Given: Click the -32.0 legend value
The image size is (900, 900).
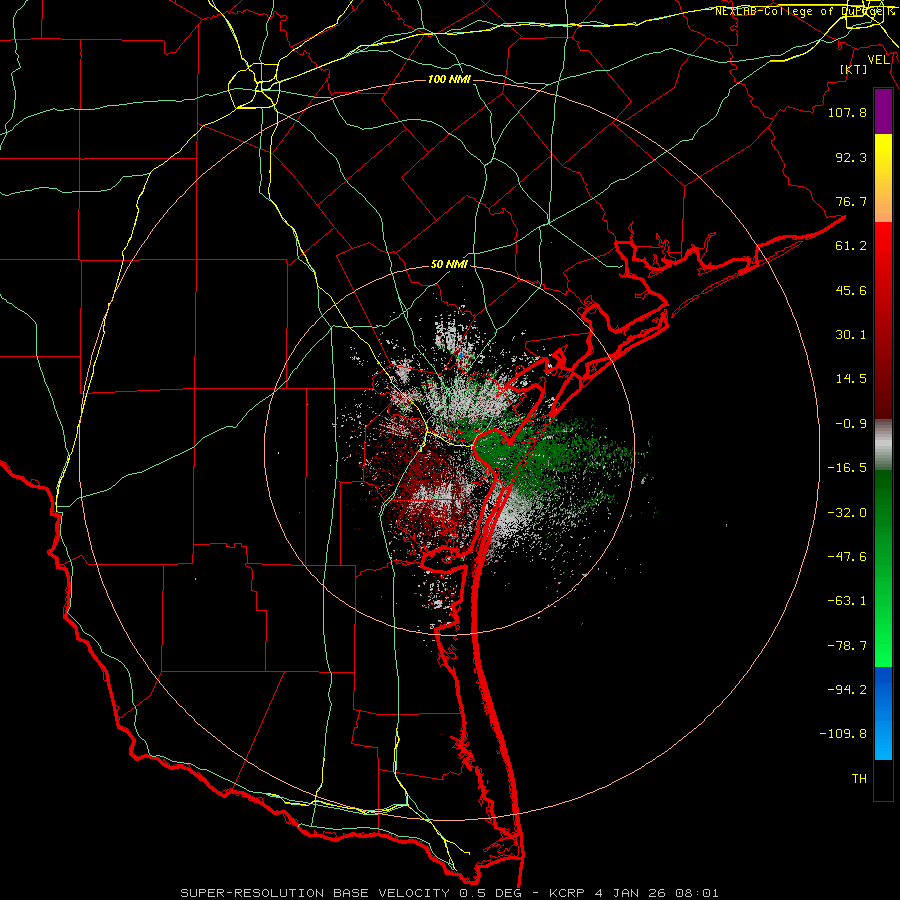Looking at the screenshot, I should (847, 513).
